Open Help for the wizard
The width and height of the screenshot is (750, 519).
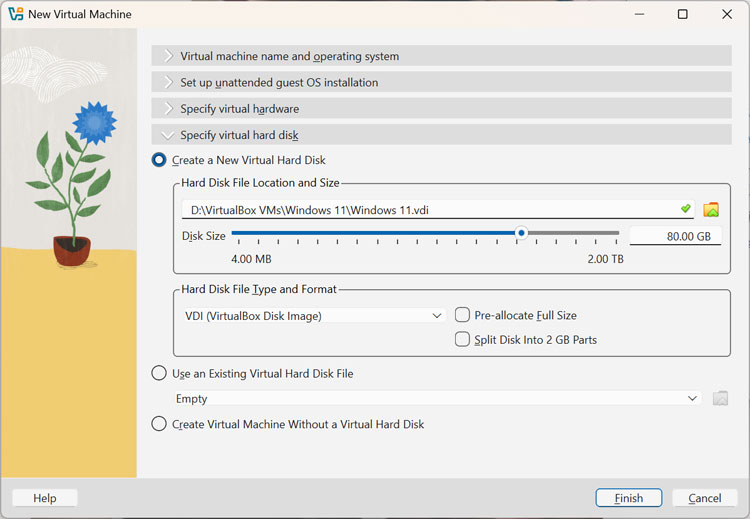click(x=44, y=498)
